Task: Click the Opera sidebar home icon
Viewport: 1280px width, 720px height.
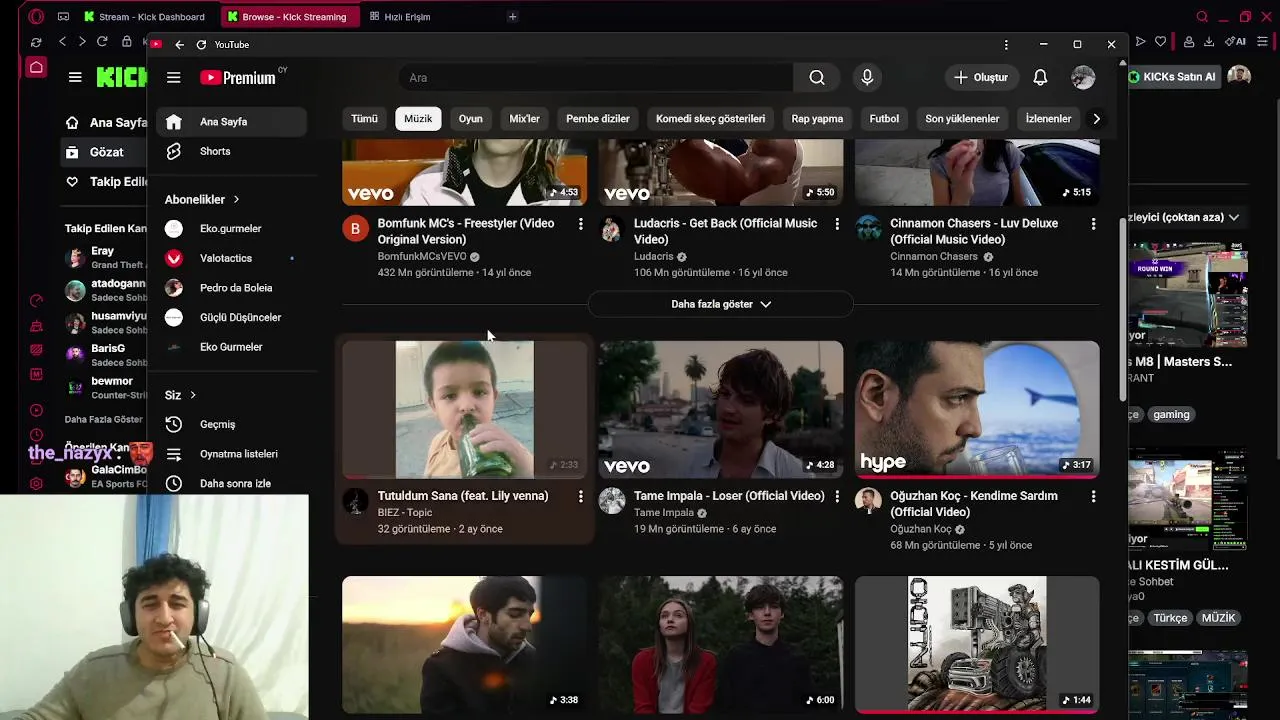Action: click(36, 68)
